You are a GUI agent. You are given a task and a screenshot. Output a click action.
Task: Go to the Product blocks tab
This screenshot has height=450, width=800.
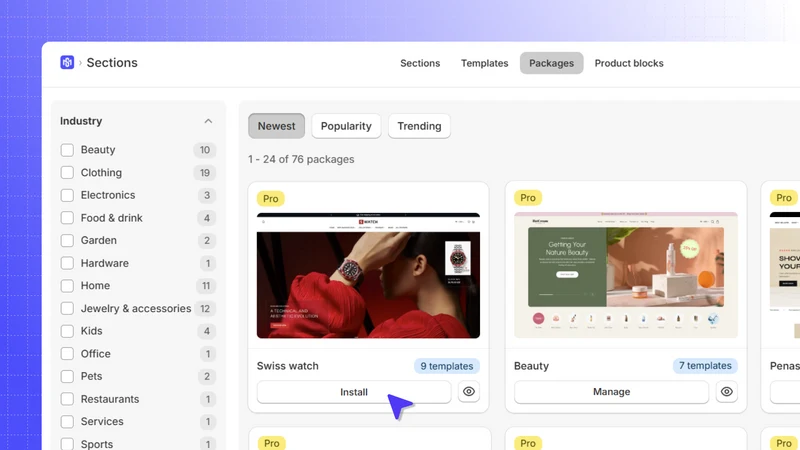(629, 63)
